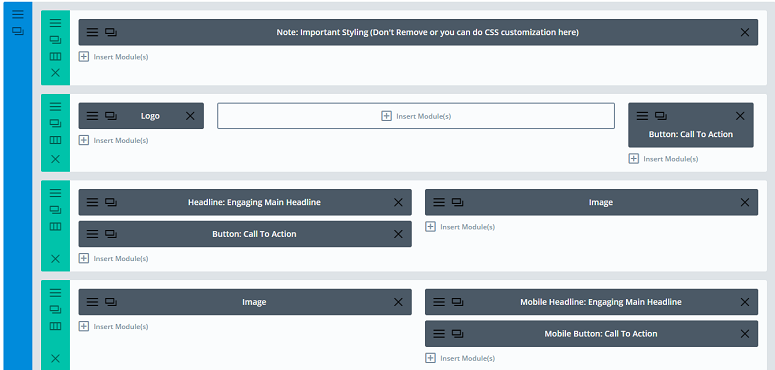Insert module below the Mobile row's Image module
The width and height of the screenshot is (775, 370).
point(114,327)
